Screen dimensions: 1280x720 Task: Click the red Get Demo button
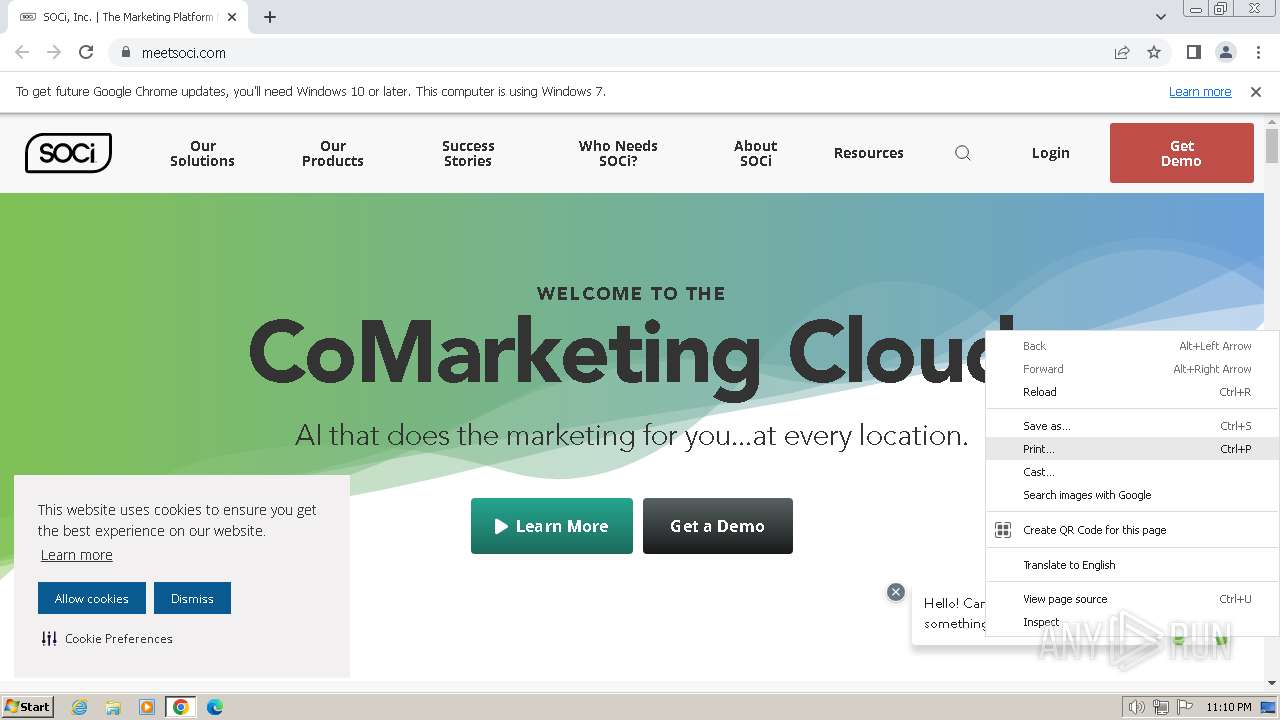point(1181,153)
